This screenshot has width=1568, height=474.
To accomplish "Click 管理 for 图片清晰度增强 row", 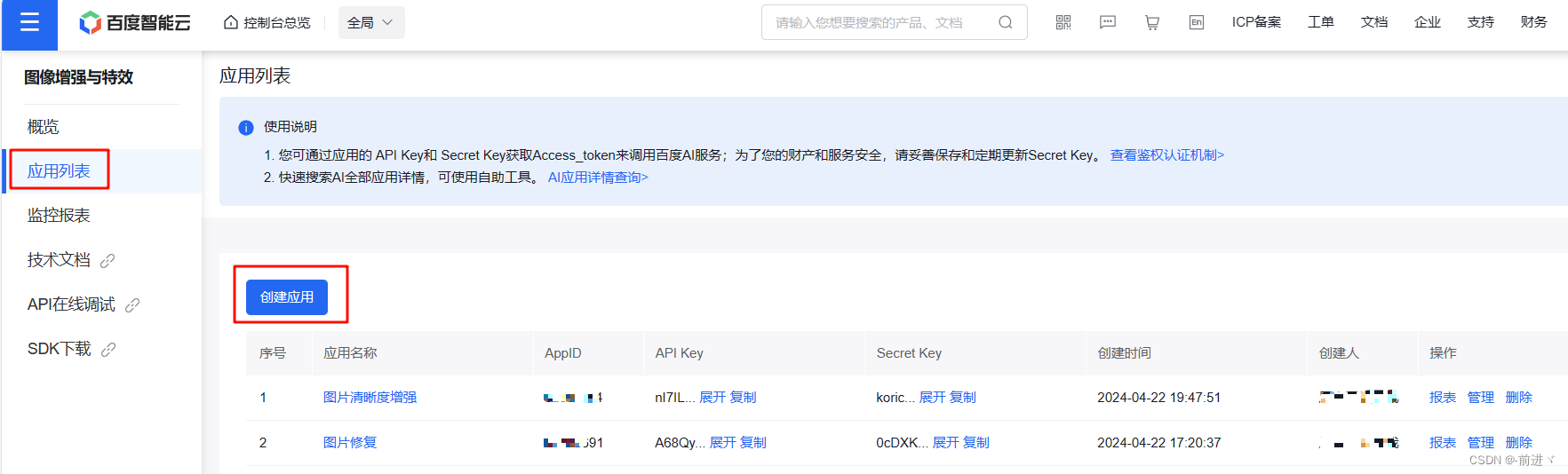I will [1481, 398].
